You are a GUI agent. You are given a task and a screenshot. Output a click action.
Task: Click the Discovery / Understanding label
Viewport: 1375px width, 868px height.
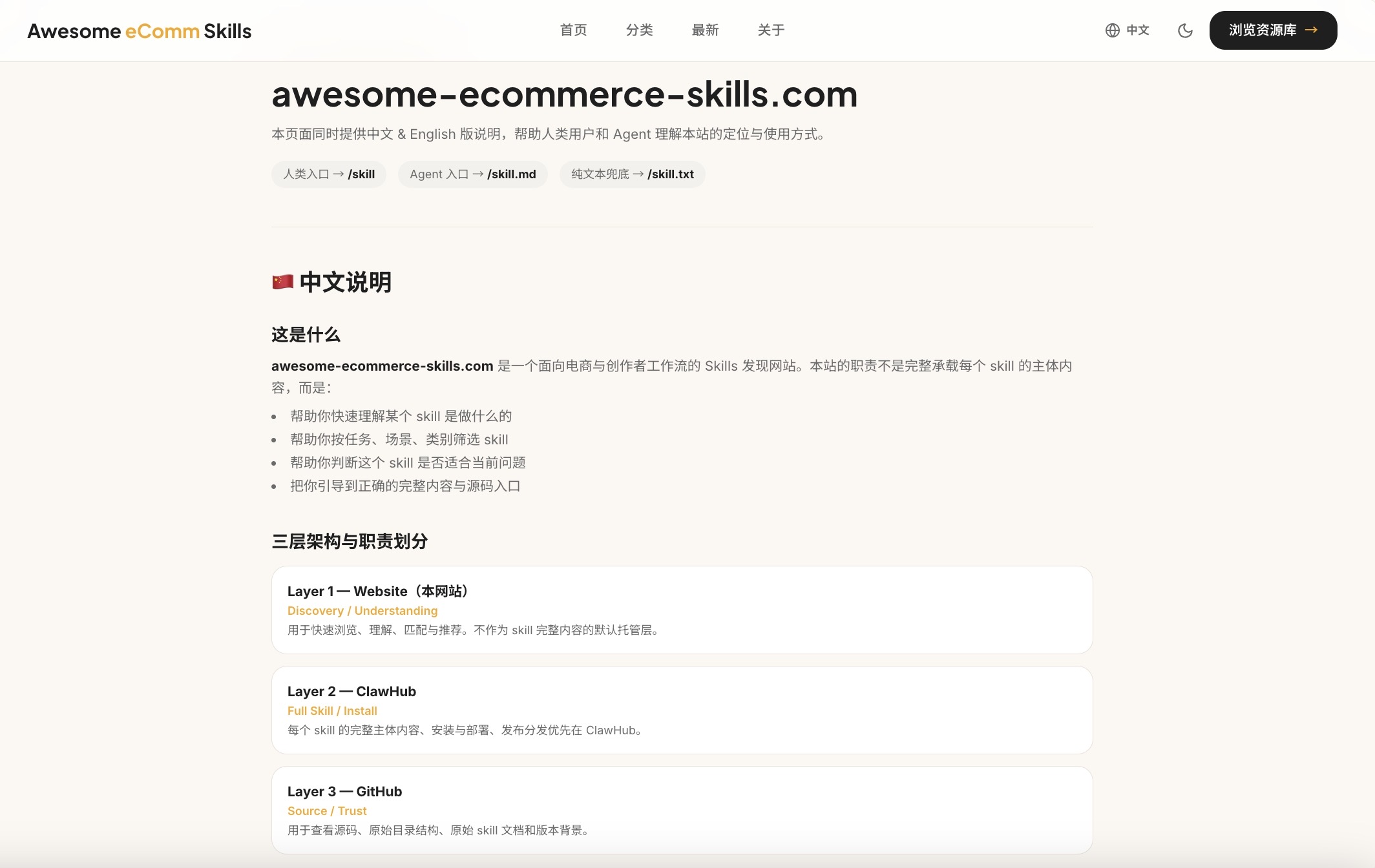point(362,611)
